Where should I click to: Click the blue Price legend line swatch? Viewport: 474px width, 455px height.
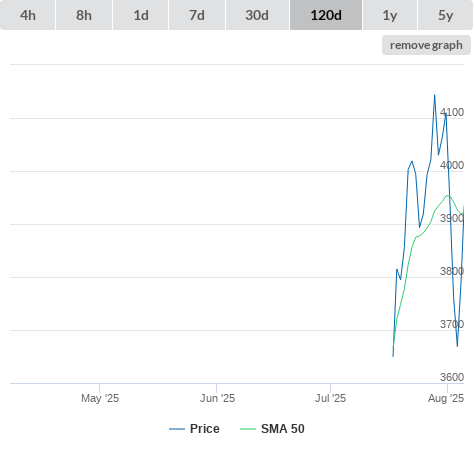click(177, 429)
